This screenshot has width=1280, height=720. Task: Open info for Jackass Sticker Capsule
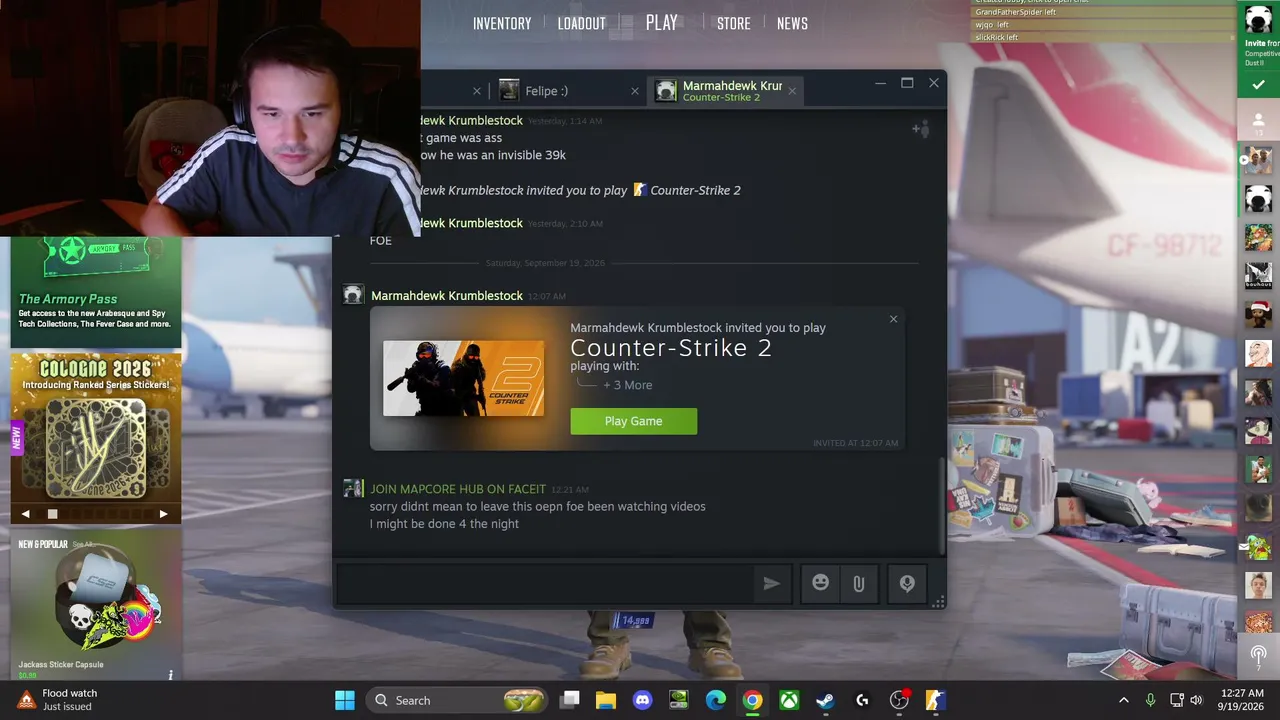171,675
